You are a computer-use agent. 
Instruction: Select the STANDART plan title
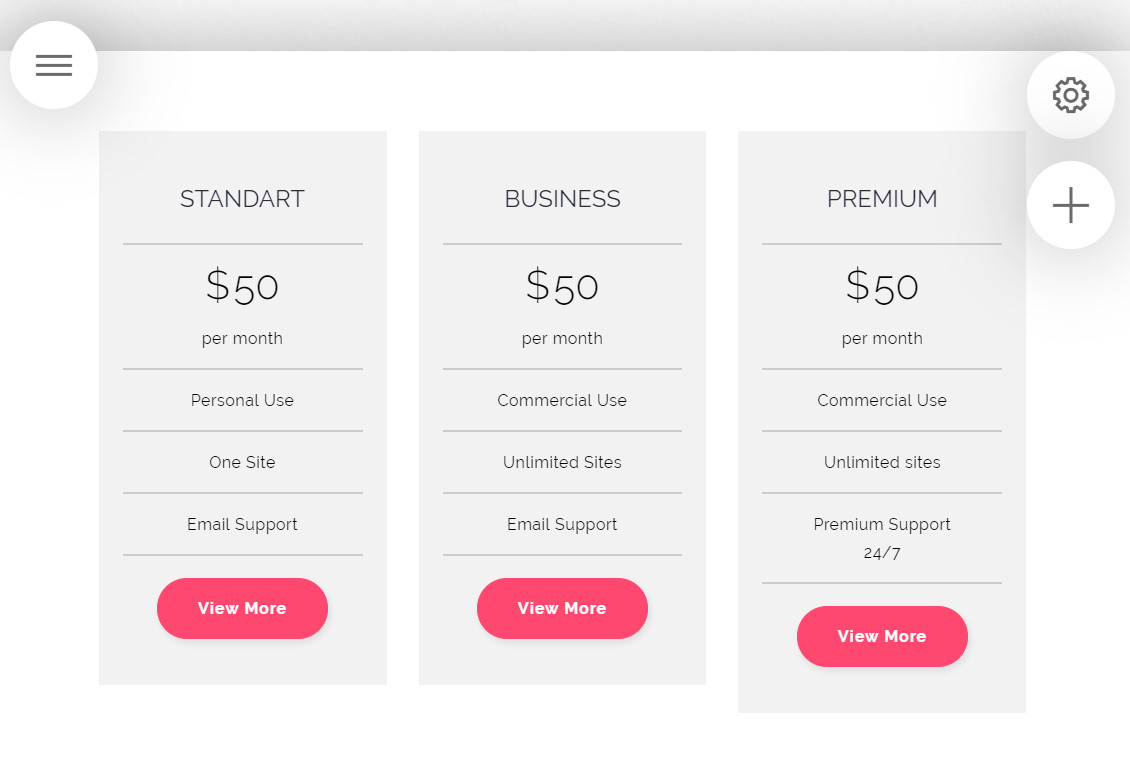click(242, 199)
